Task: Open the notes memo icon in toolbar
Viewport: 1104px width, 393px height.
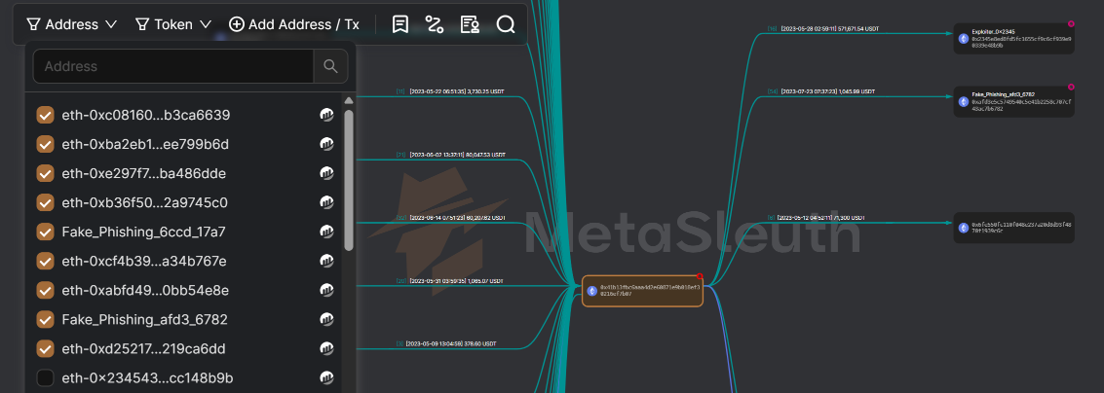Action: pos(400,25)
